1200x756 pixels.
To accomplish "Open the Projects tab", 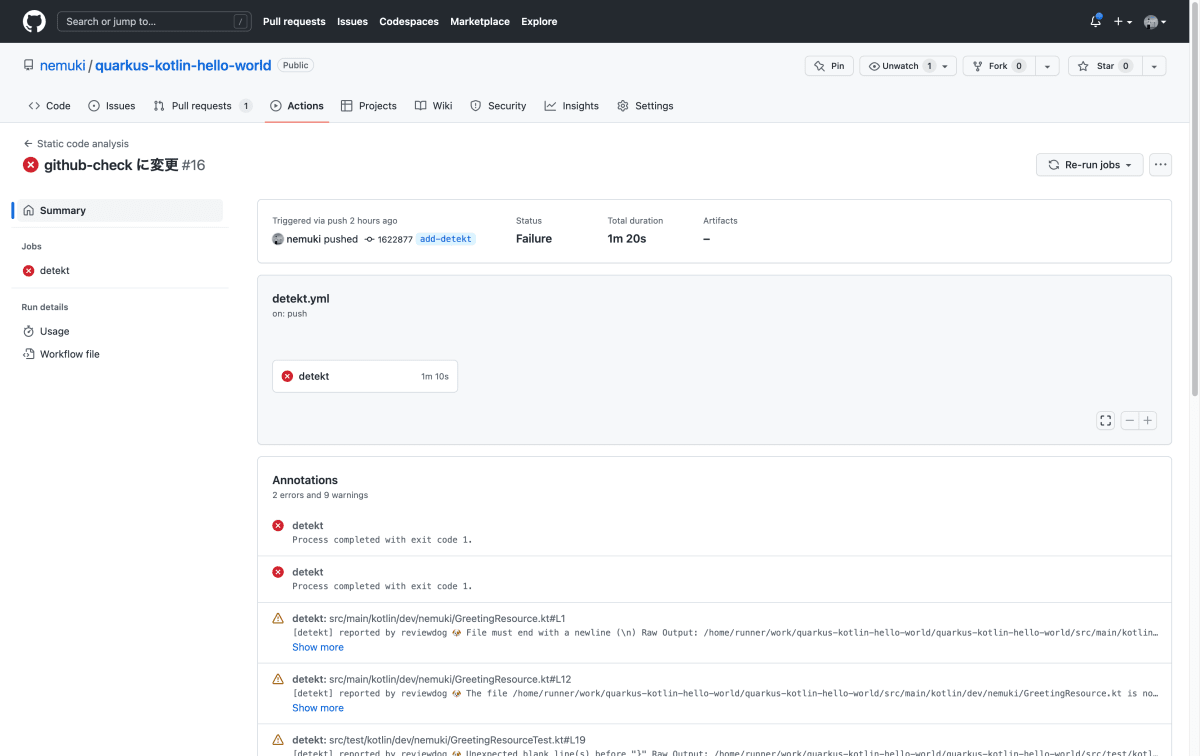I will click(368, 106).
